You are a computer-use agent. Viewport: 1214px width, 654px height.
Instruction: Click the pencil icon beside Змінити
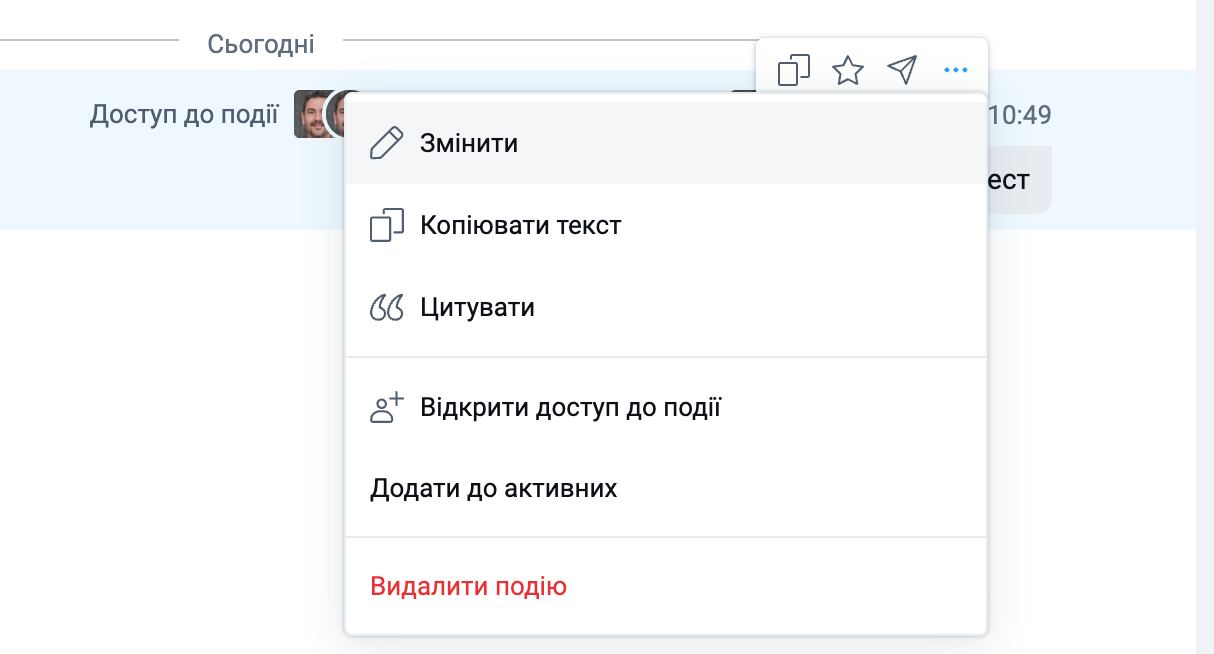point(386,143)
